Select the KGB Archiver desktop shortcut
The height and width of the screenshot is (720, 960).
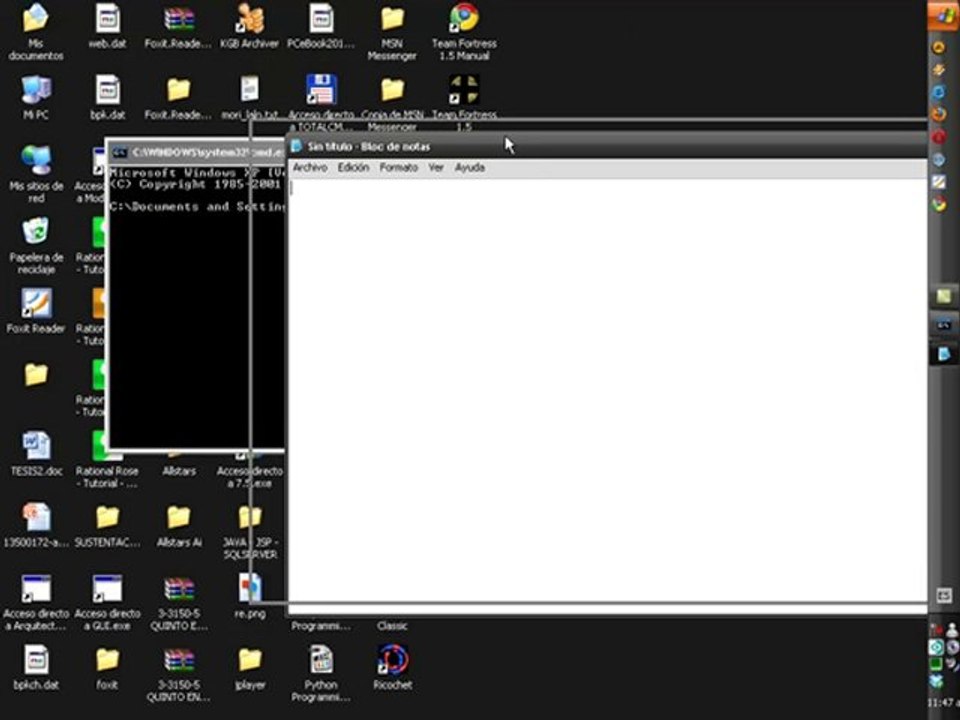tap(249, 26)
